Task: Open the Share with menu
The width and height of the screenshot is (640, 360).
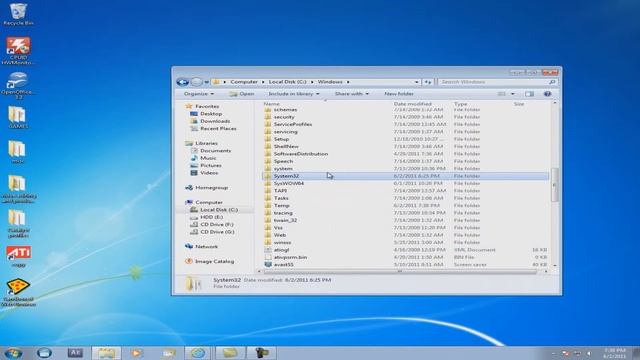Action: [x=351, y=94]
